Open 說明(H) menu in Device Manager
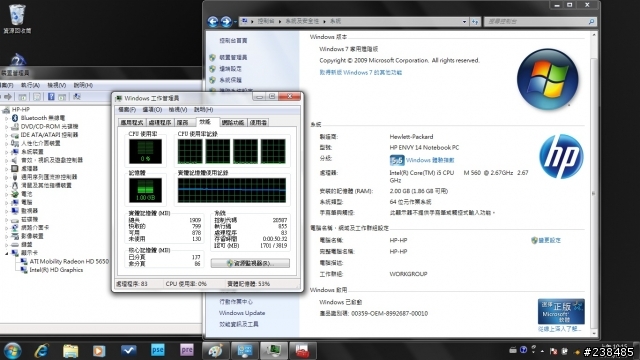The width and height of the screenshot is (640, 360). [x=83, y=85]
